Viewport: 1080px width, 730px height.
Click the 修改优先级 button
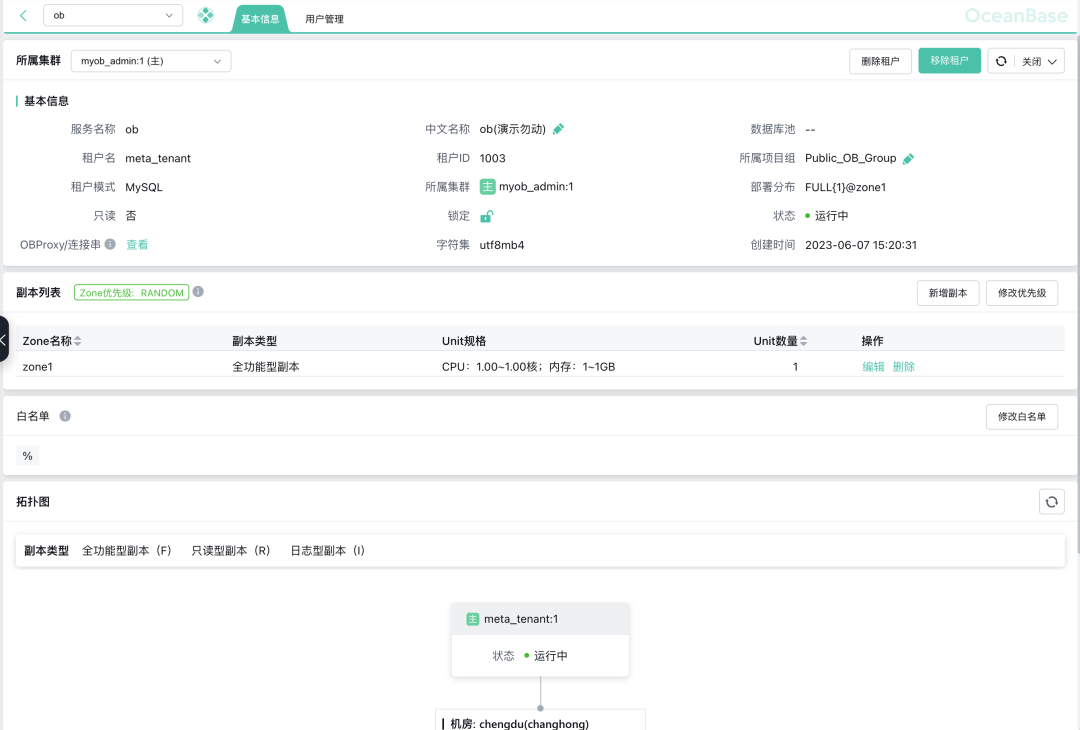[1022, 293]
